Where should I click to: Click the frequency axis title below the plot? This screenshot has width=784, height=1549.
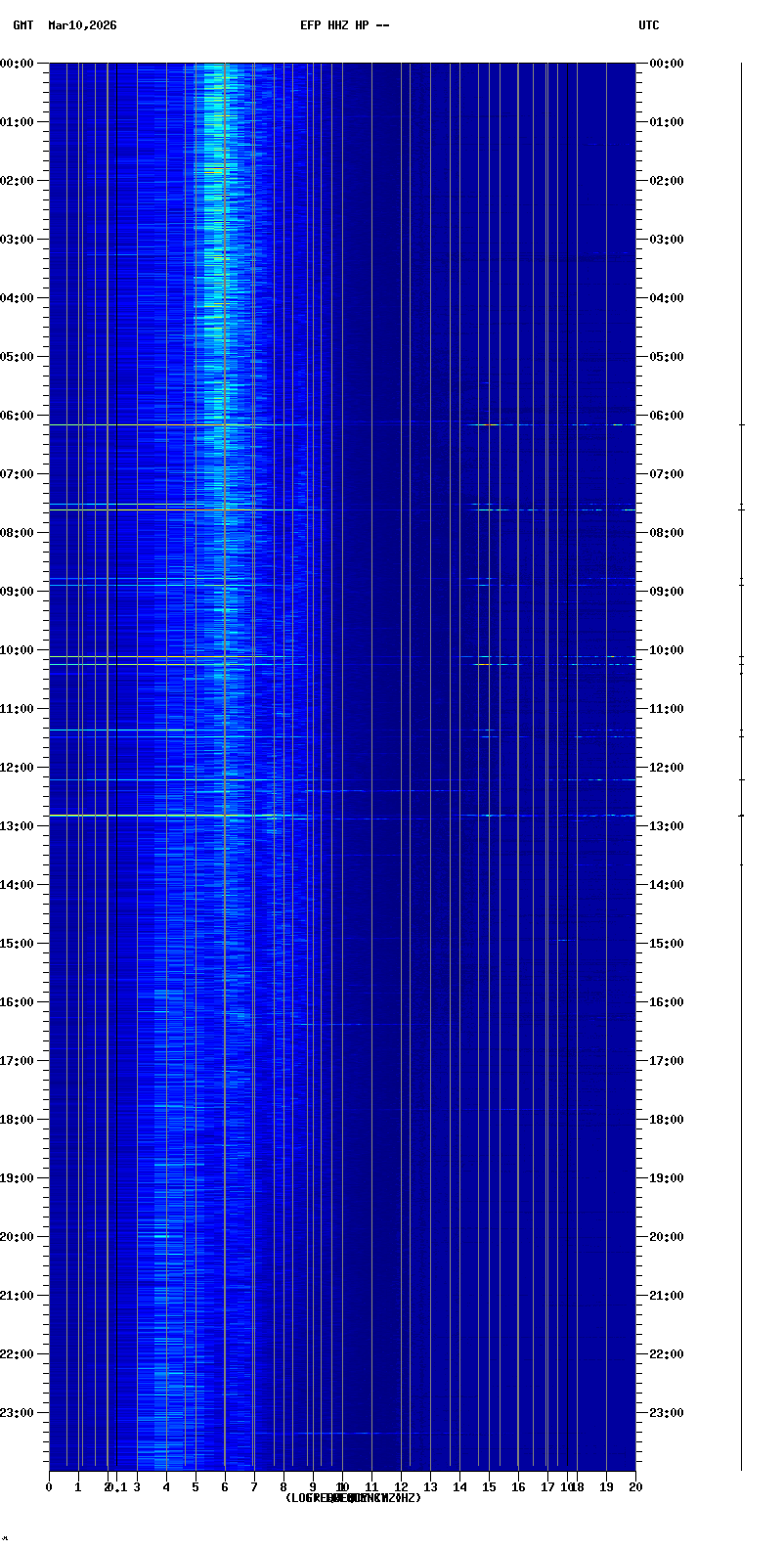353,1498
